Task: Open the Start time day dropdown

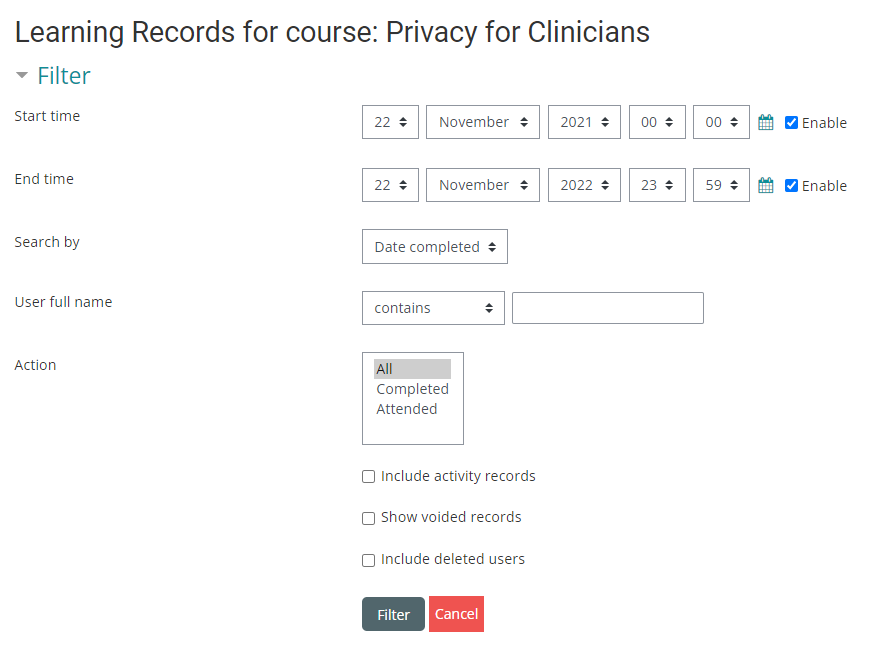Action: click(x=390, y=122)
